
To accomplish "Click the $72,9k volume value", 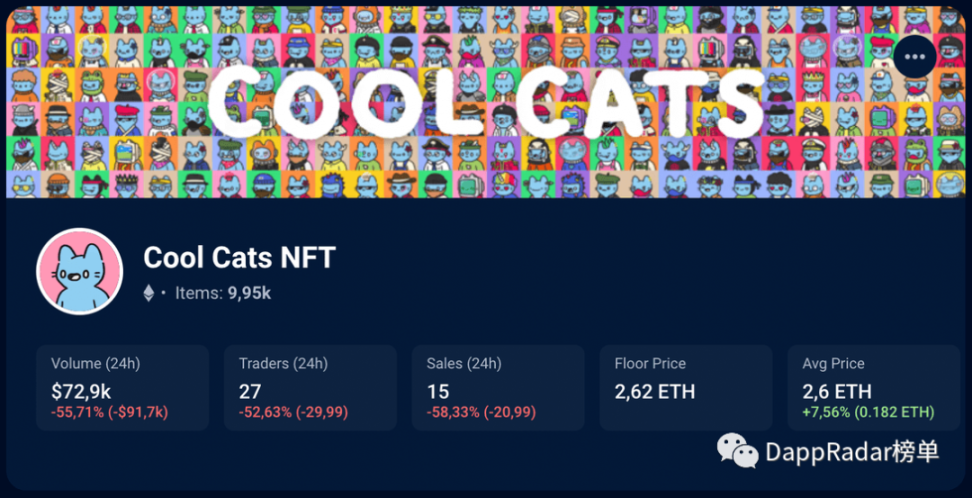I will click(x=81, y=392).
